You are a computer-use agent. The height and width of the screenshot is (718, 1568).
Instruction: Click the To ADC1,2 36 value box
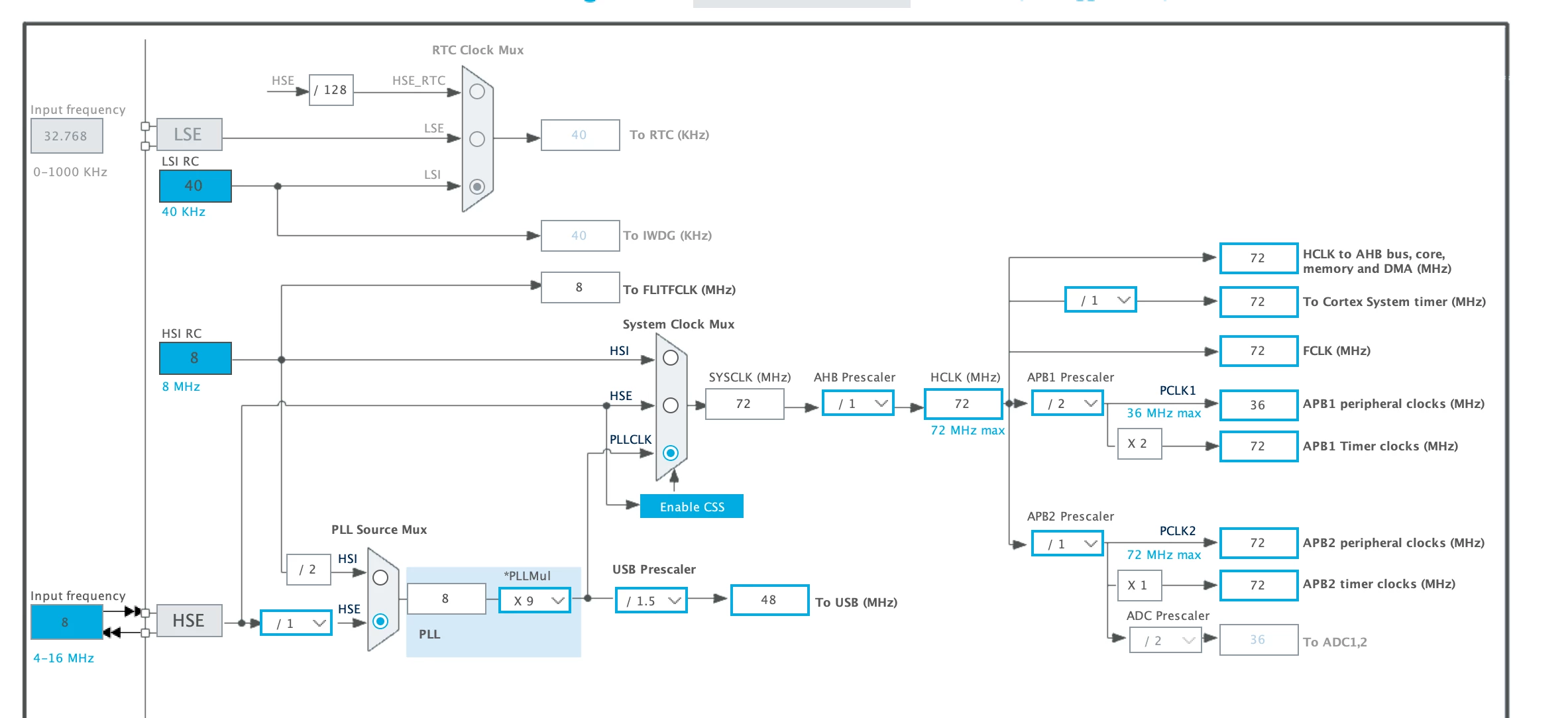coord(1259,639)
